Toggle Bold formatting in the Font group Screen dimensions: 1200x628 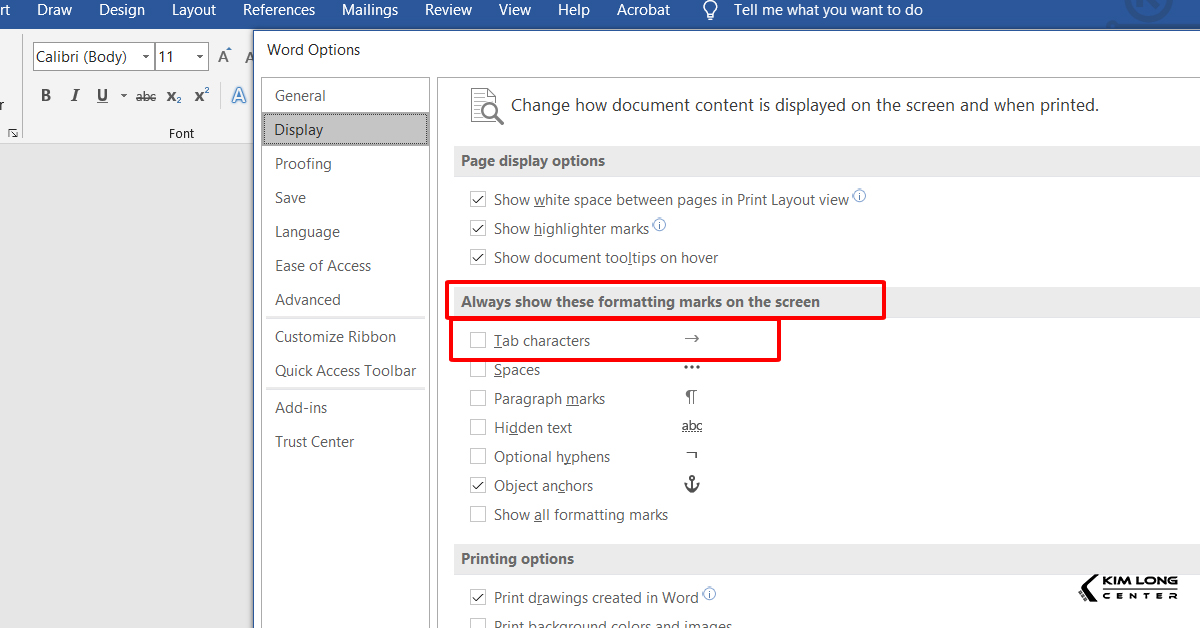point(46,96)
